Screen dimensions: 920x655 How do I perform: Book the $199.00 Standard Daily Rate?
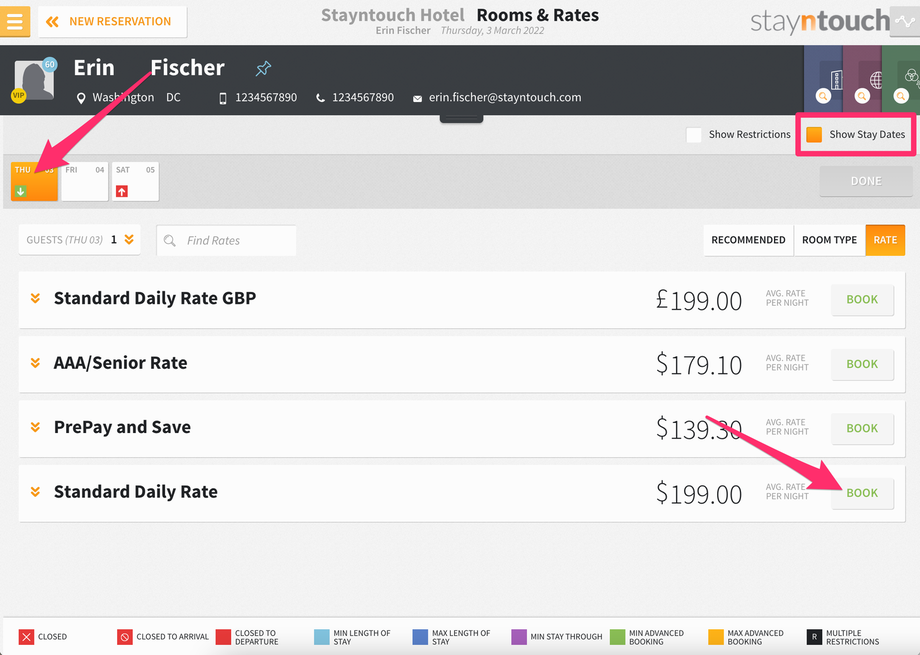(x=862, y=493)
